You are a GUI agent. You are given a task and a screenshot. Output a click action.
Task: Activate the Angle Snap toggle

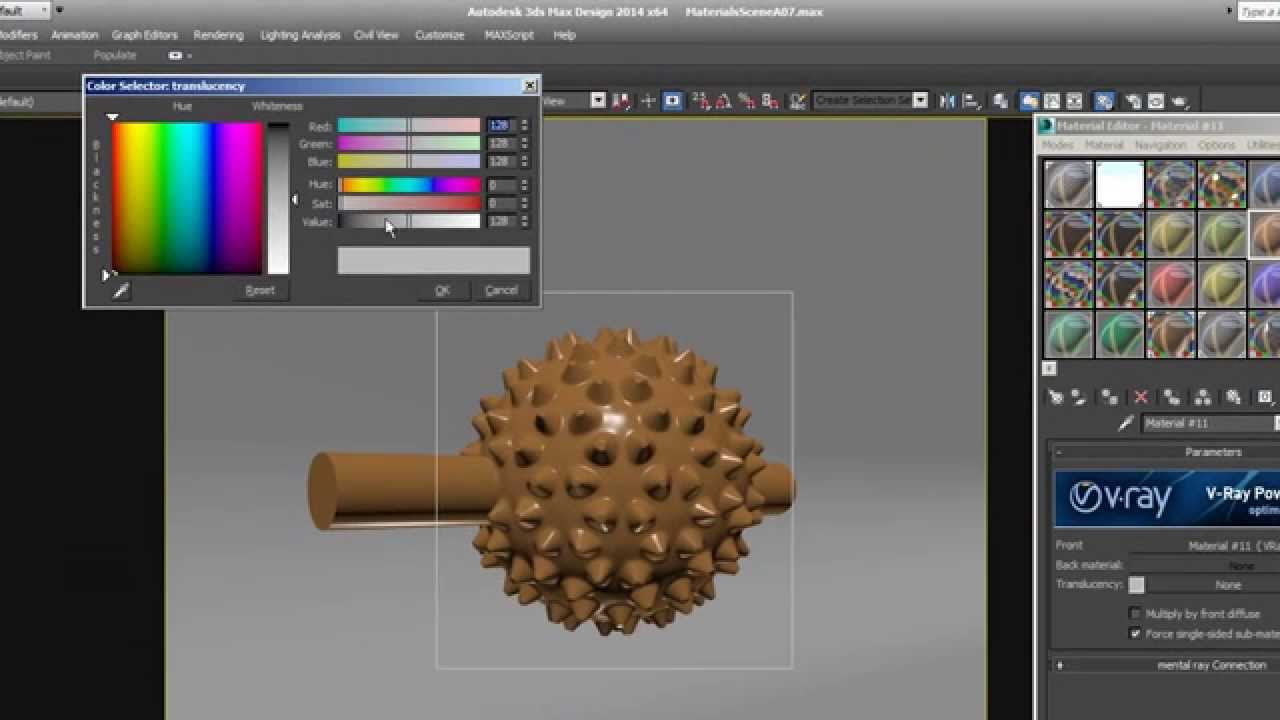723,100
